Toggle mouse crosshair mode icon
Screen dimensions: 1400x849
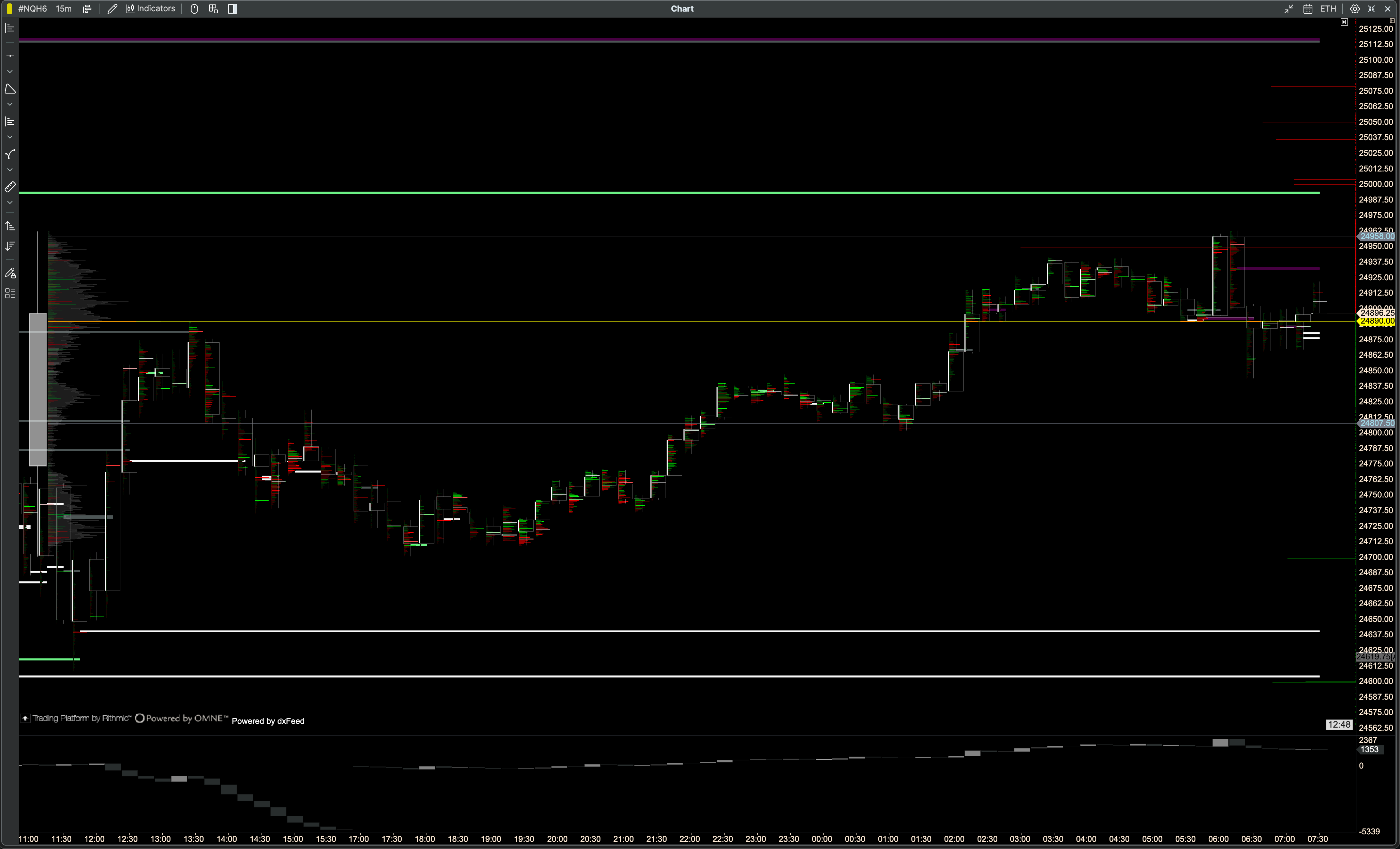click(x=194, y=9)
